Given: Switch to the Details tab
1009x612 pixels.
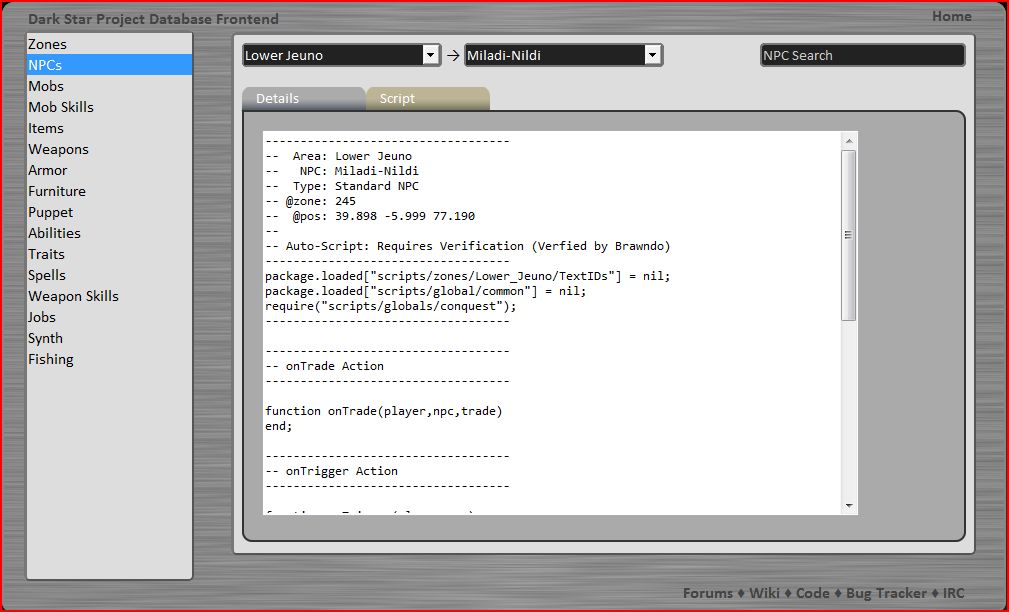Looking at the screenshot, I should (302, 99).
